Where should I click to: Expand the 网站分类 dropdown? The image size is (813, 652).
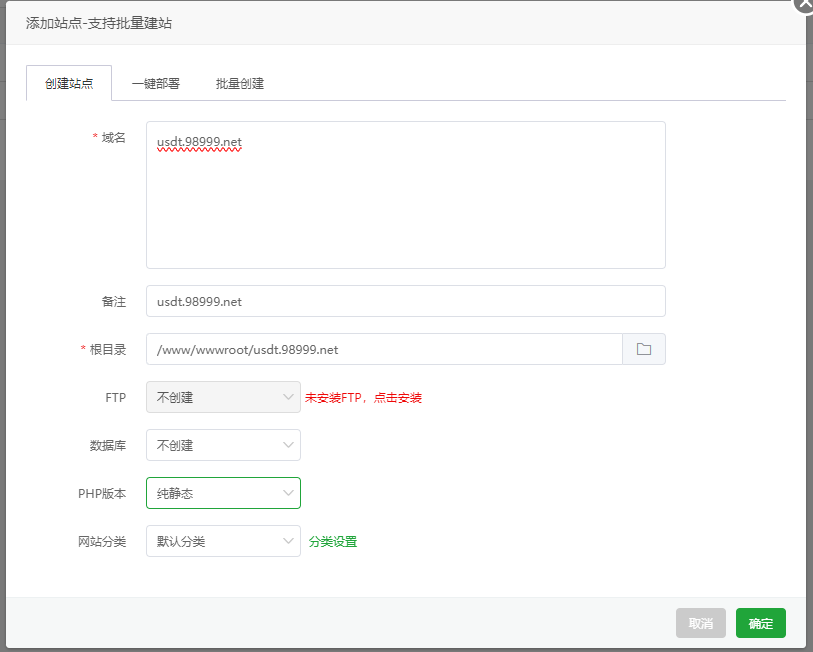pyautogui.click(x=223, y=541)
